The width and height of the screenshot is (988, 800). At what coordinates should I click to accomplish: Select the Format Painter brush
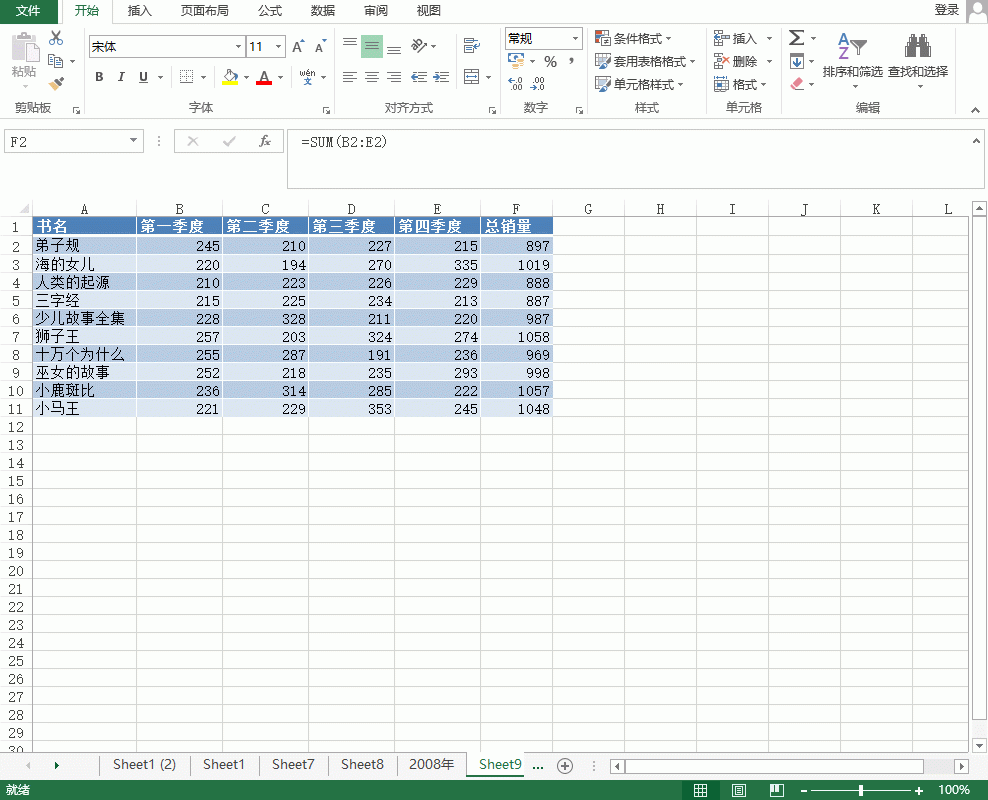[x=56, y=84]
